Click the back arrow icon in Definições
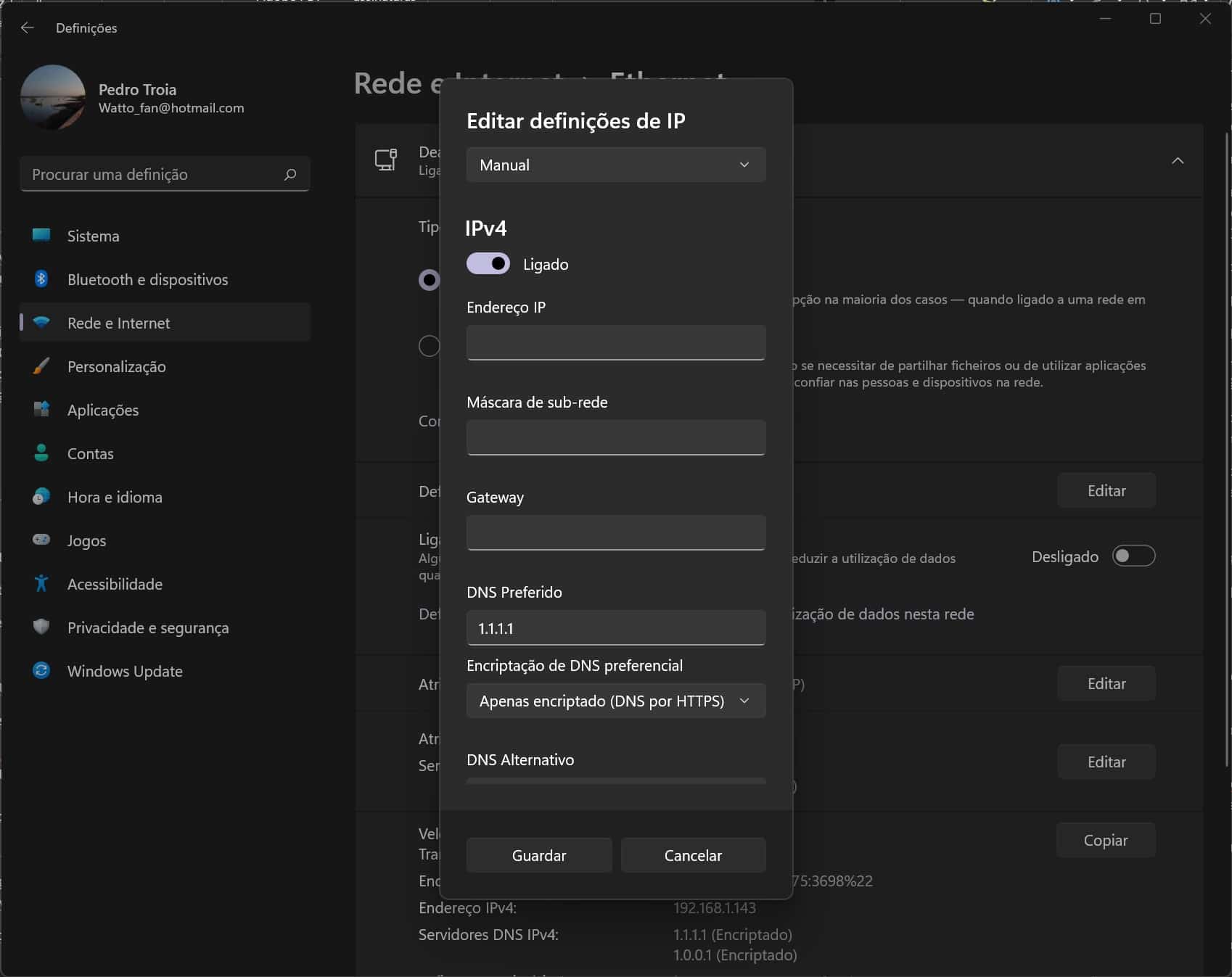Viewport: 1232px width, 977px height. click(x=28, y=28)
